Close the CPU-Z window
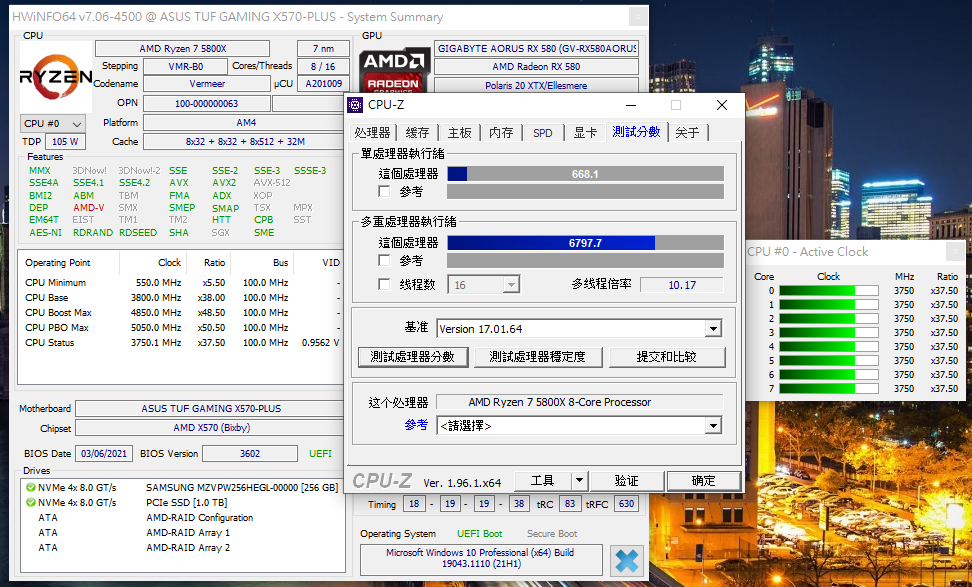The image size is (972, 587). [722, 105]
